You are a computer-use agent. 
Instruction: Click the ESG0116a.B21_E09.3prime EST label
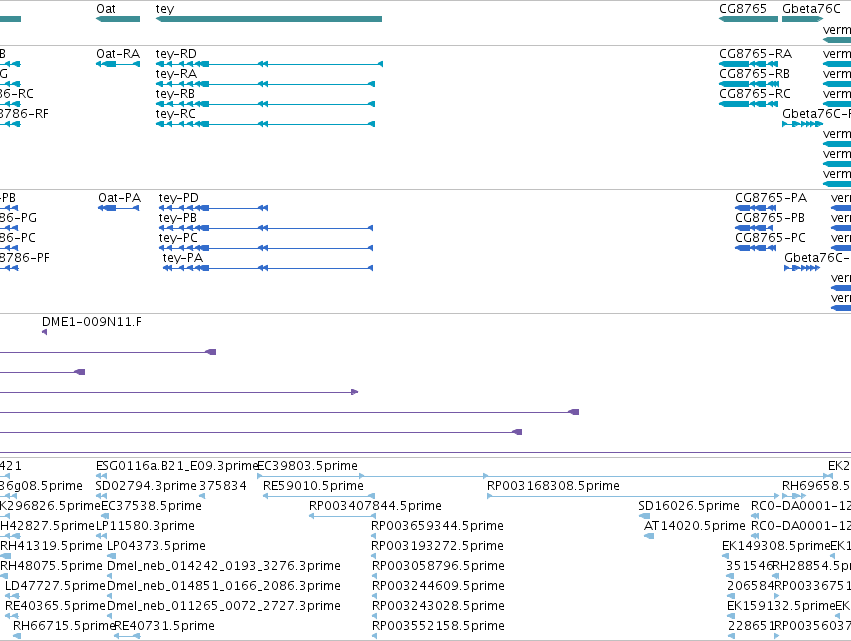(176, 466)
